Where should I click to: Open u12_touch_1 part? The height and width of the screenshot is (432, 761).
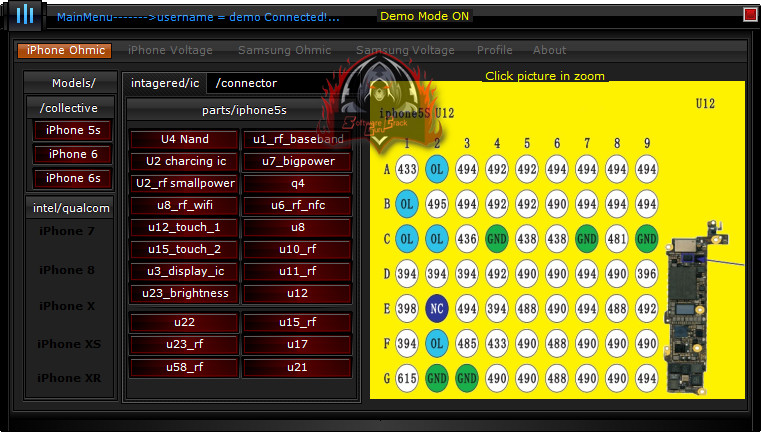point(184,227)
